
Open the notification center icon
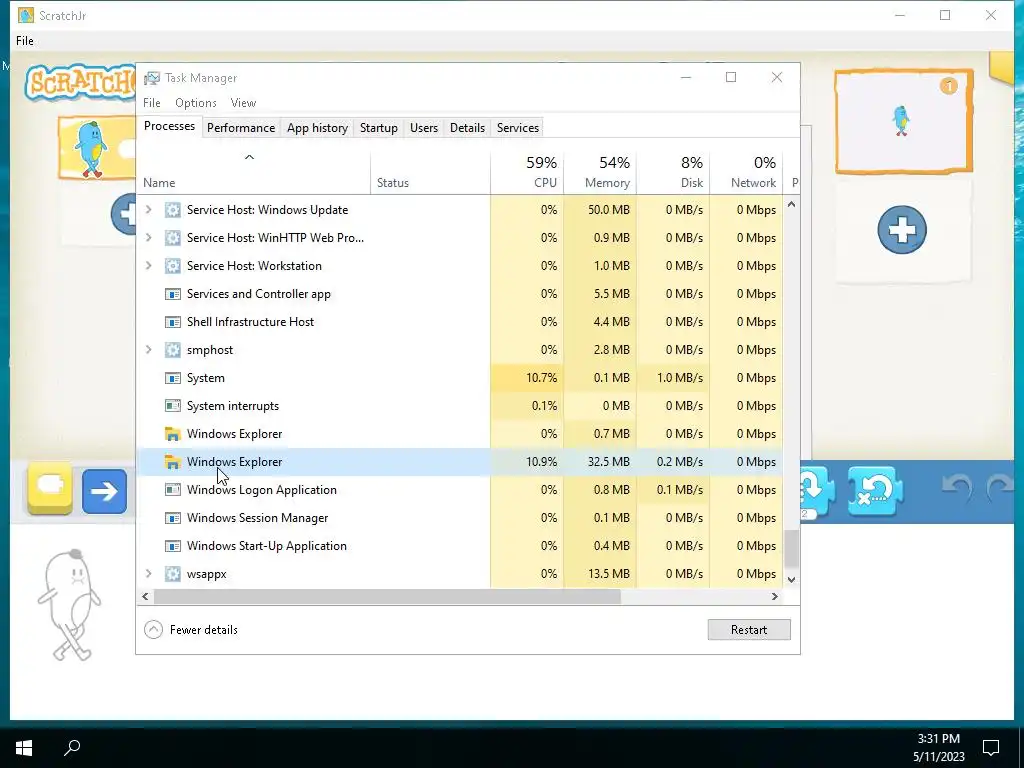(x=991, y=748)
